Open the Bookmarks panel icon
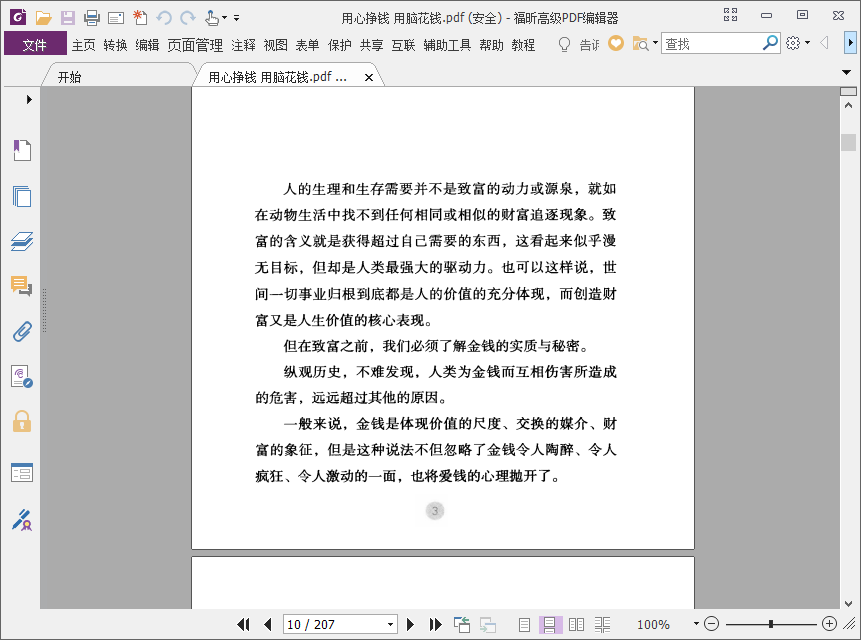The width and height of the screenshot is (861, 640). point(22,150)
